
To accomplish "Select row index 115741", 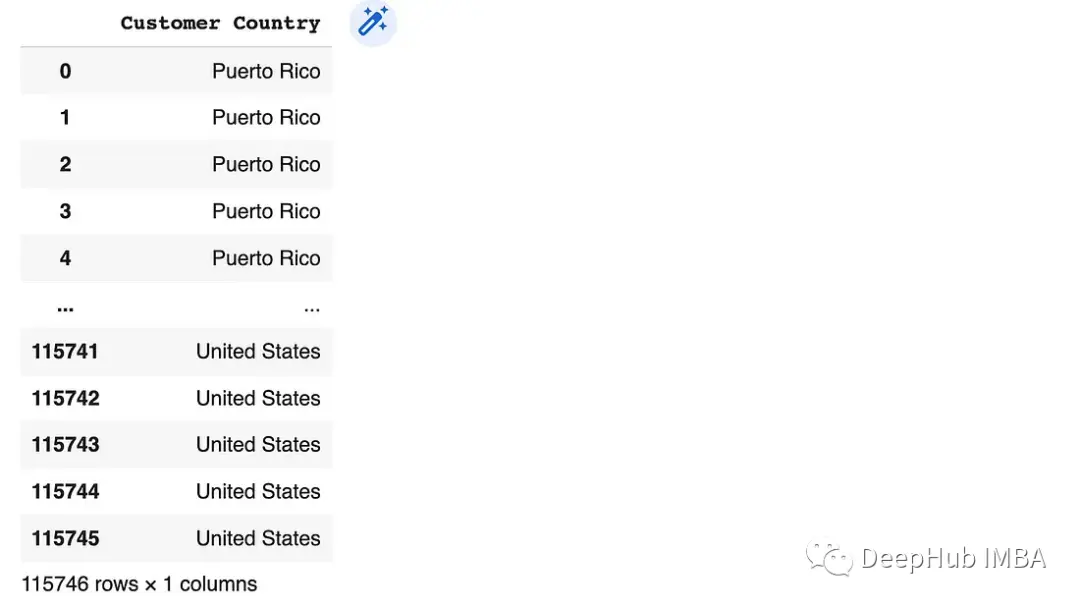I will [x=65, y=351].
